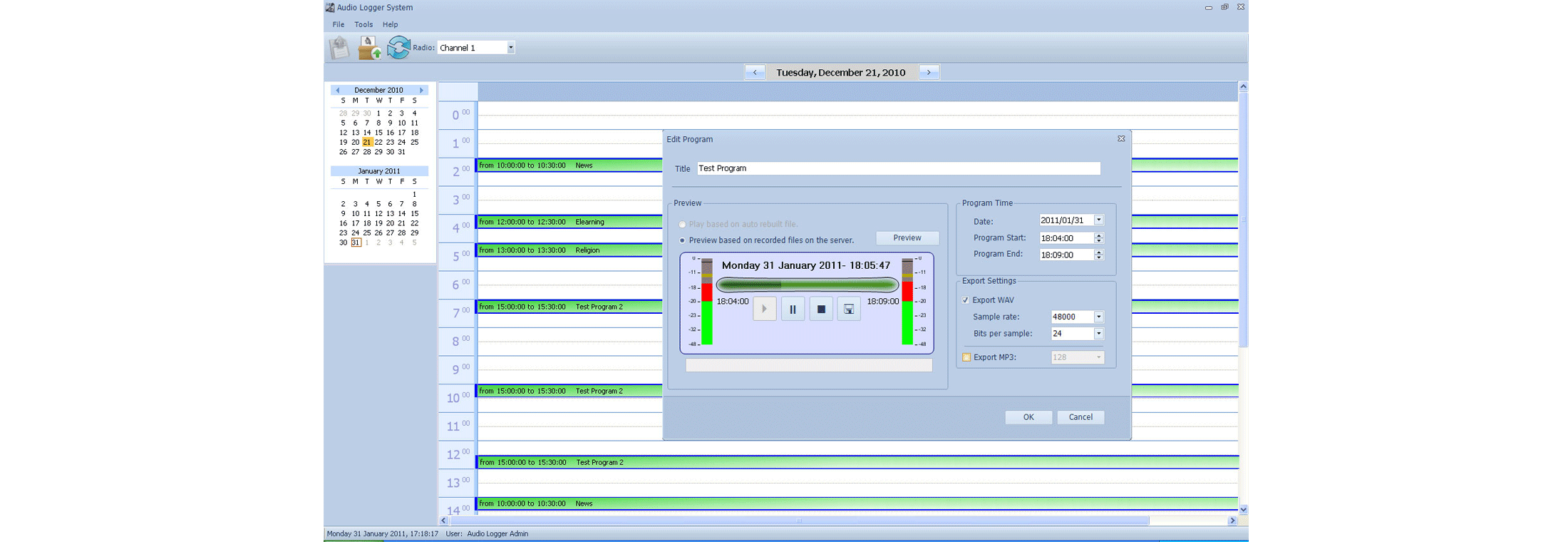
Task: Open the File menu
Action: 338,24
